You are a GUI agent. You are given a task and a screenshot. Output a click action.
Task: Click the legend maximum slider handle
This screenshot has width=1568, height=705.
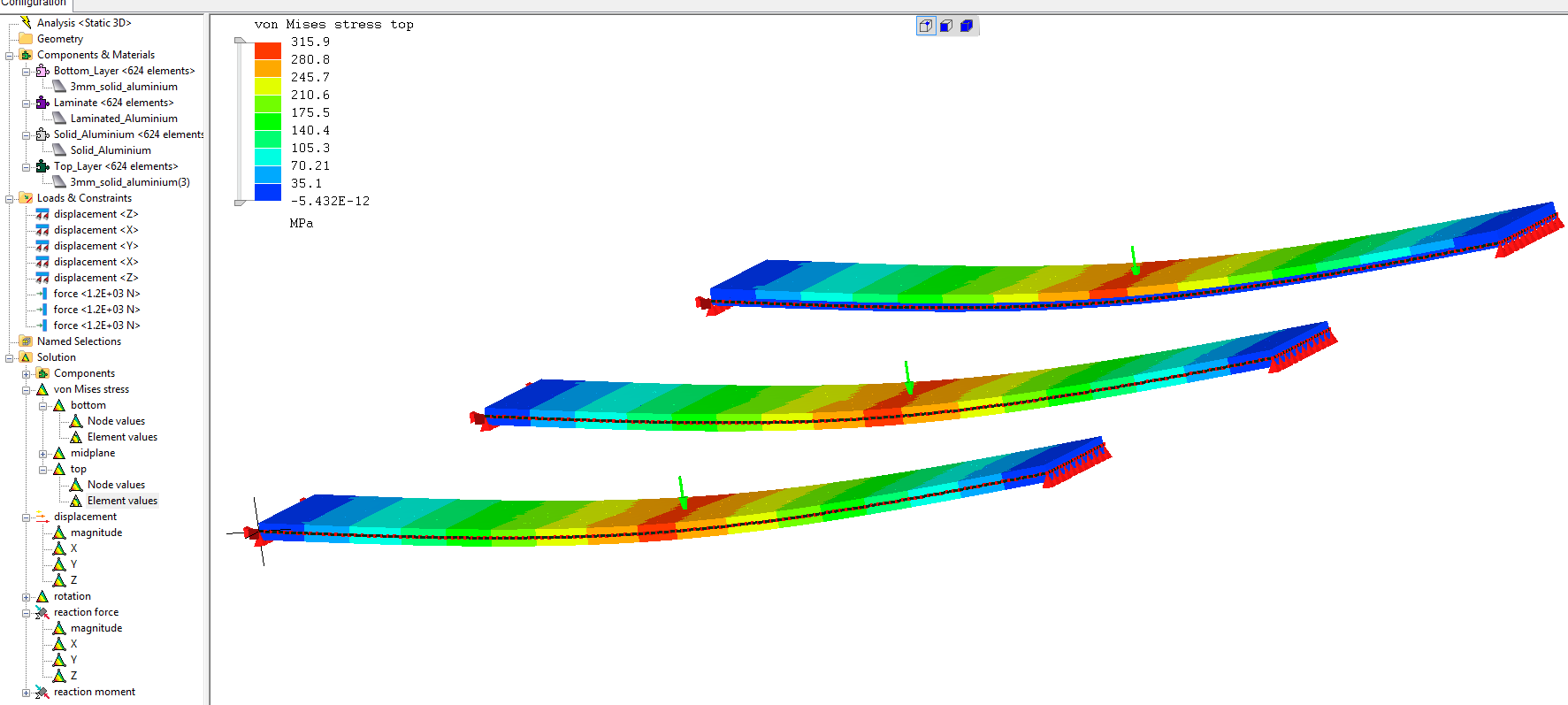click(x=240, y=41)
